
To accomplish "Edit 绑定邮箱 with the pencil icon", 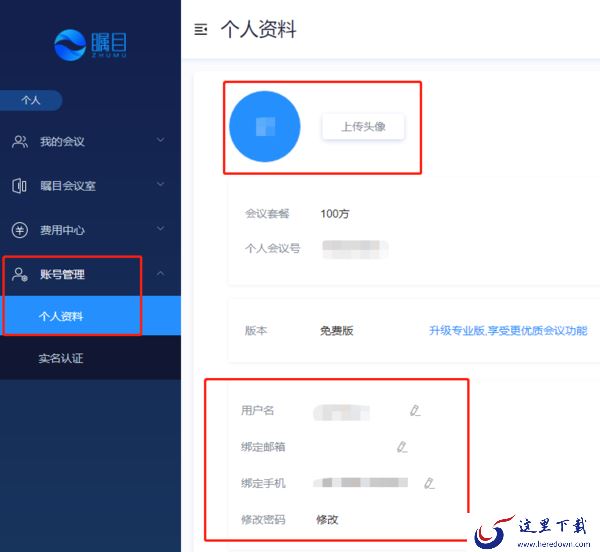I will tap(402, 447).
